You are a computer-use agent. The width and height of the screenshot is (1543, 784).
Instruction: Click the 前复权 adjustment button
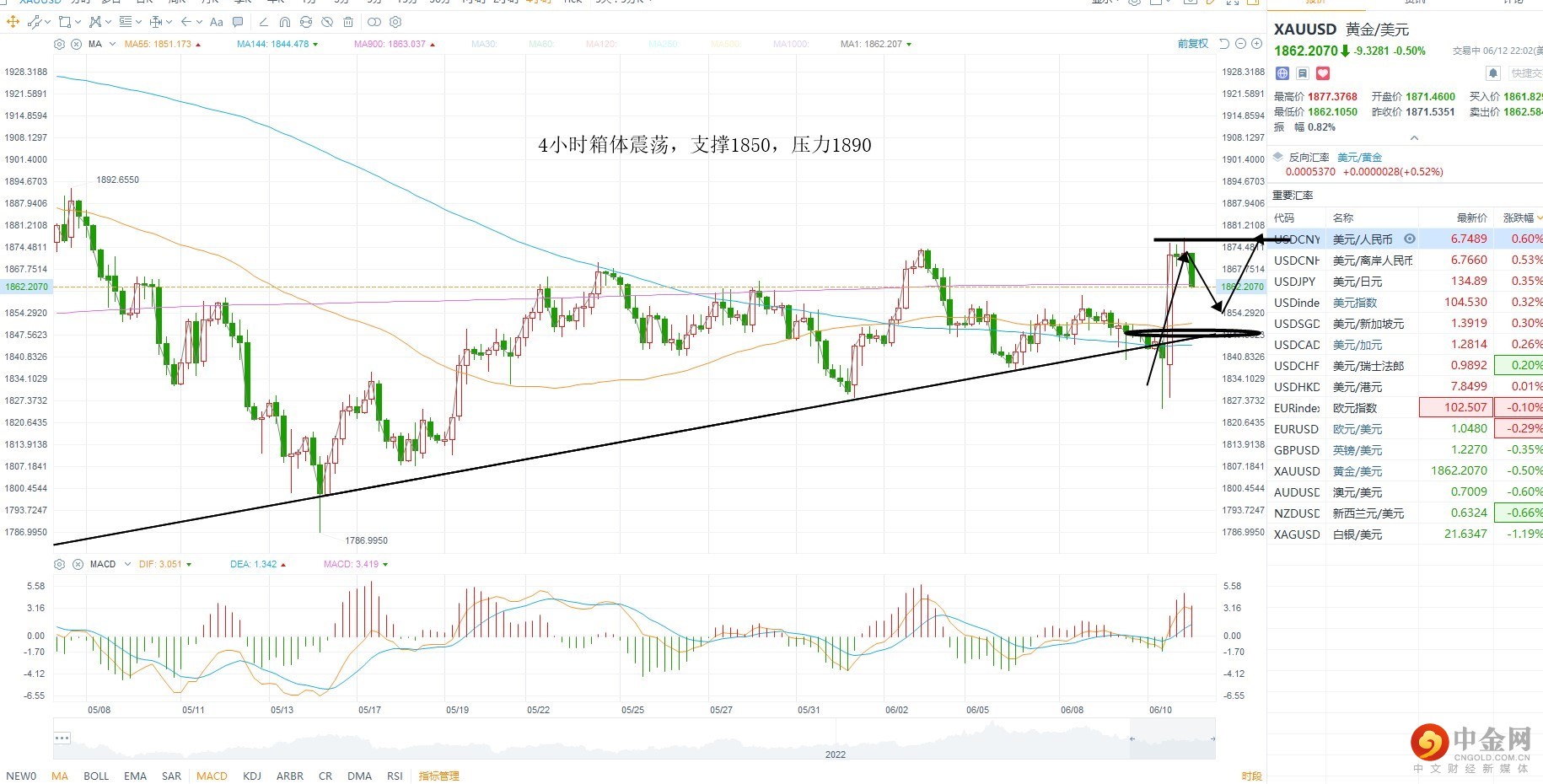1193,44
